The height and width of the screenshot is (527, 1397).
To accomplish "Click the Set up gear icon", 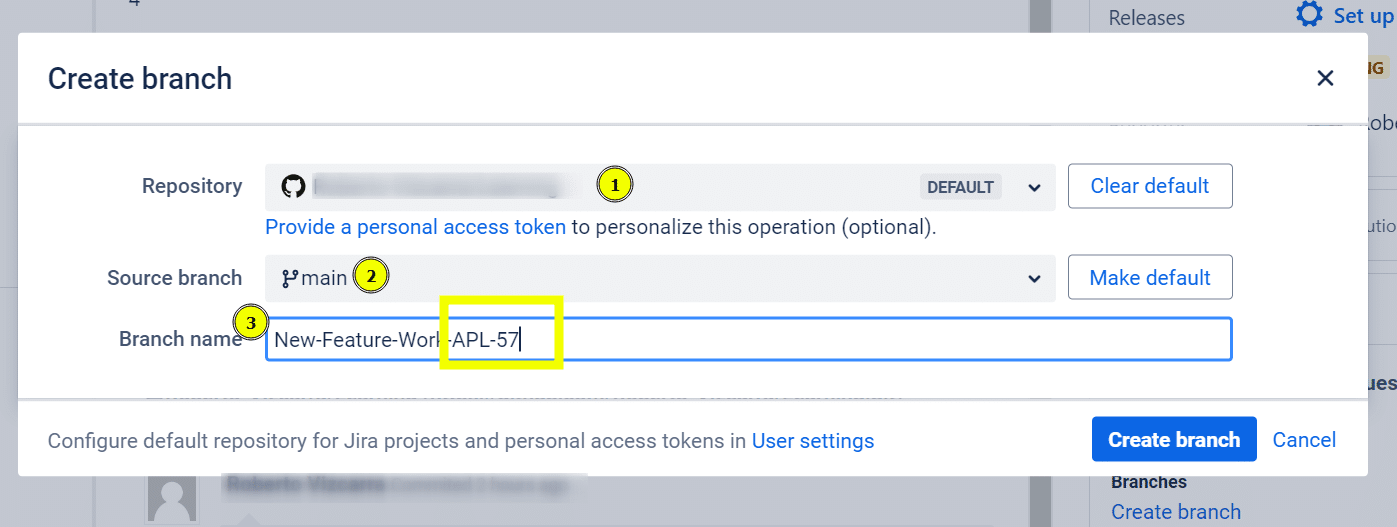I will pyautogui.click(x=1308, y=14).
